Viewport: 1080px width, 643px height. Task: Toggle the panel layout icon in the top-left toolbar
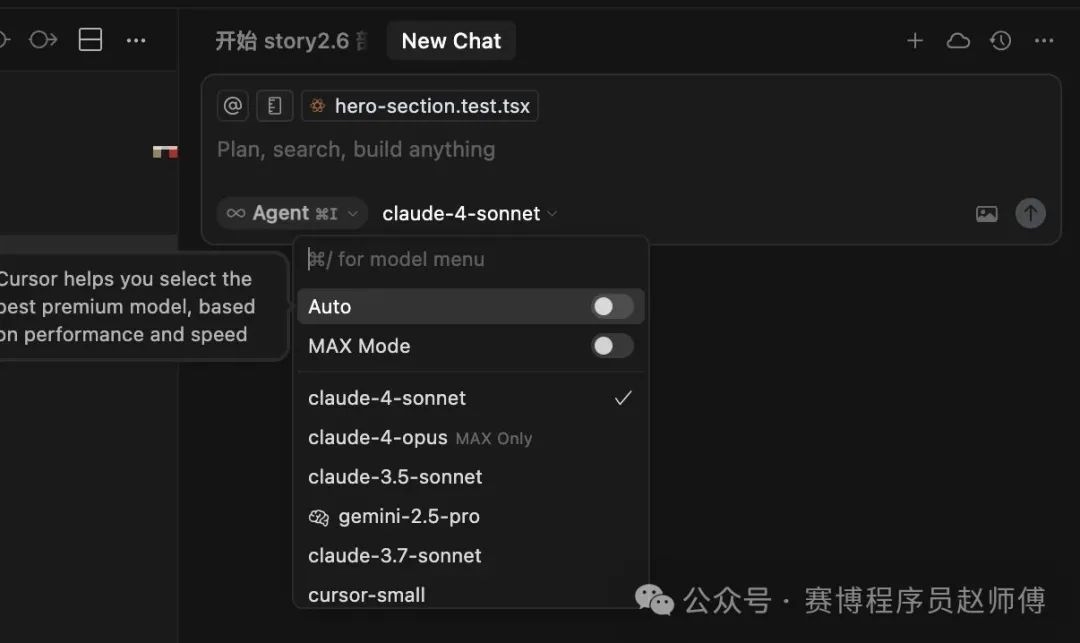point(90,40)
